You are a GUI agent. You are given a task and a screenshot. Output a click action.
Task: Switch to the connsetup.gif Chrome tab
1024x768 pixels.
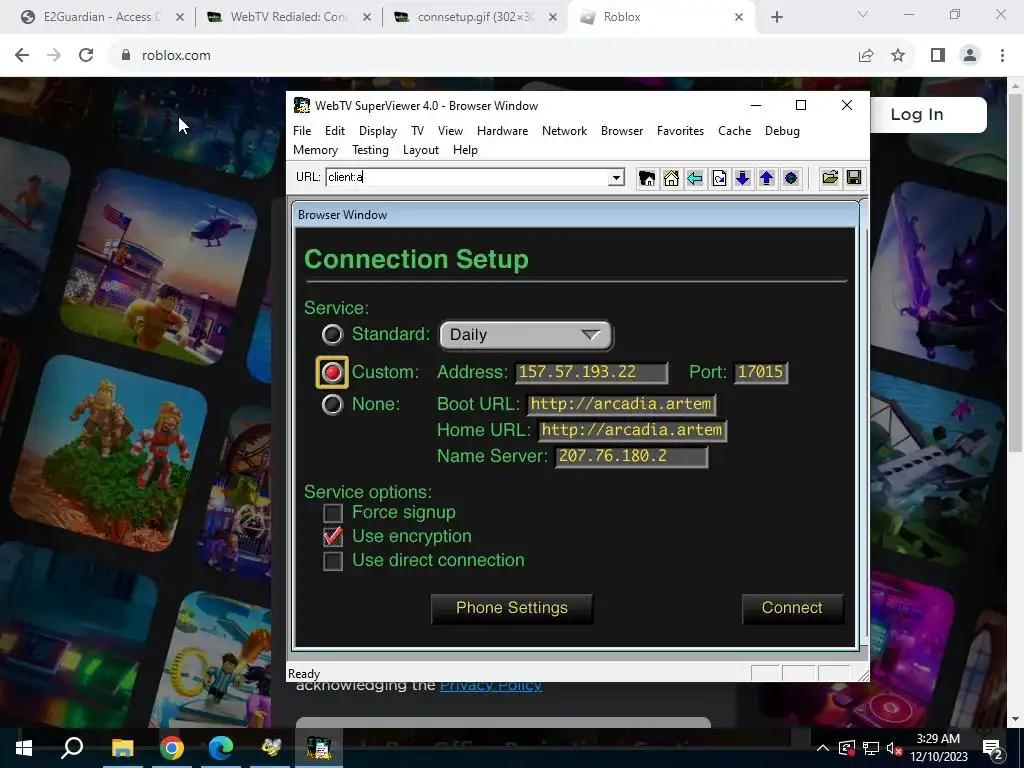point(475,17)
